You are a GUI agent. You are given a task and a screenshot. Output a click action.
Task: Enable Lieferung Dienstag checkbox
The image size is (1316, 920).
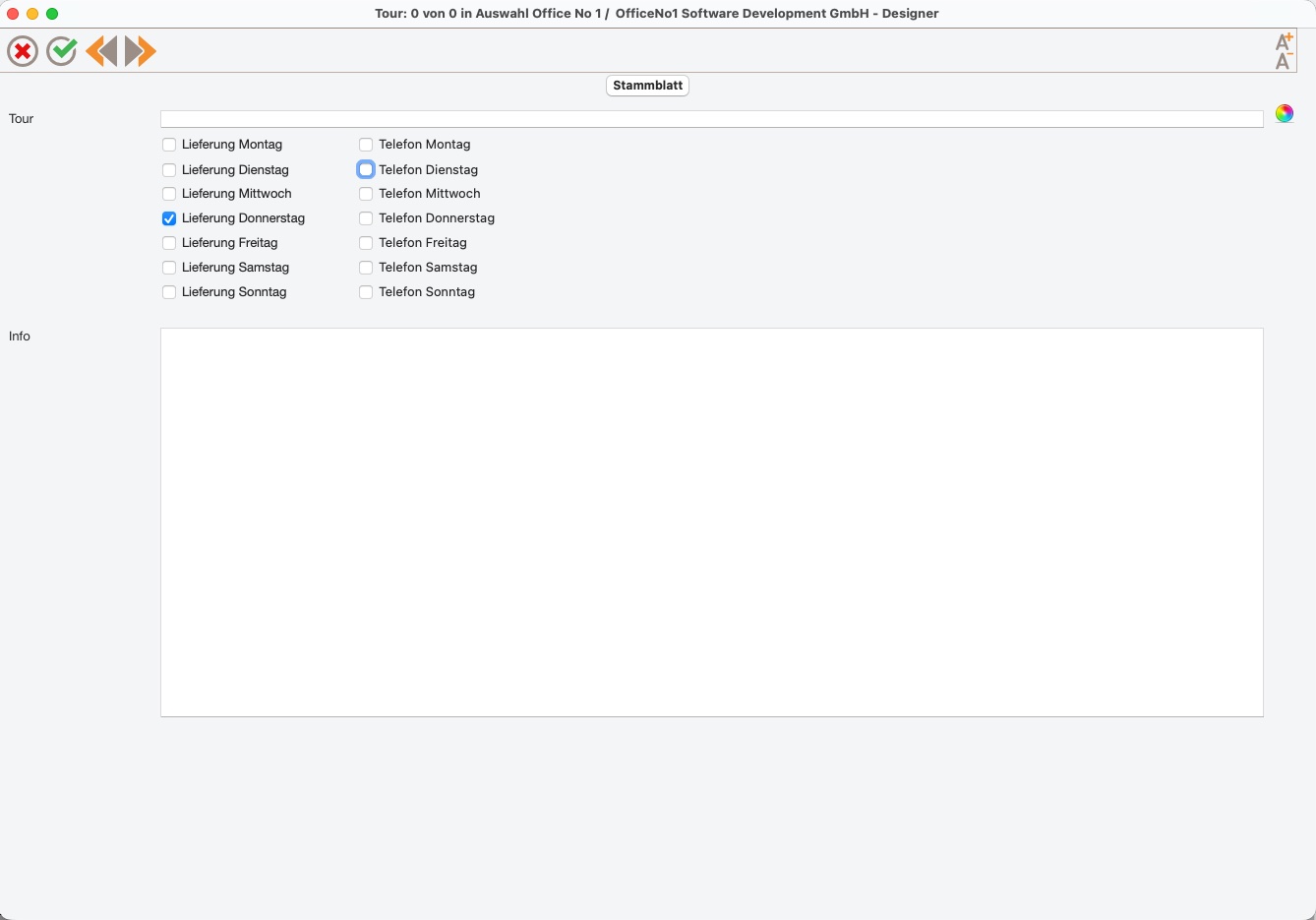click(x=169, y=170)
